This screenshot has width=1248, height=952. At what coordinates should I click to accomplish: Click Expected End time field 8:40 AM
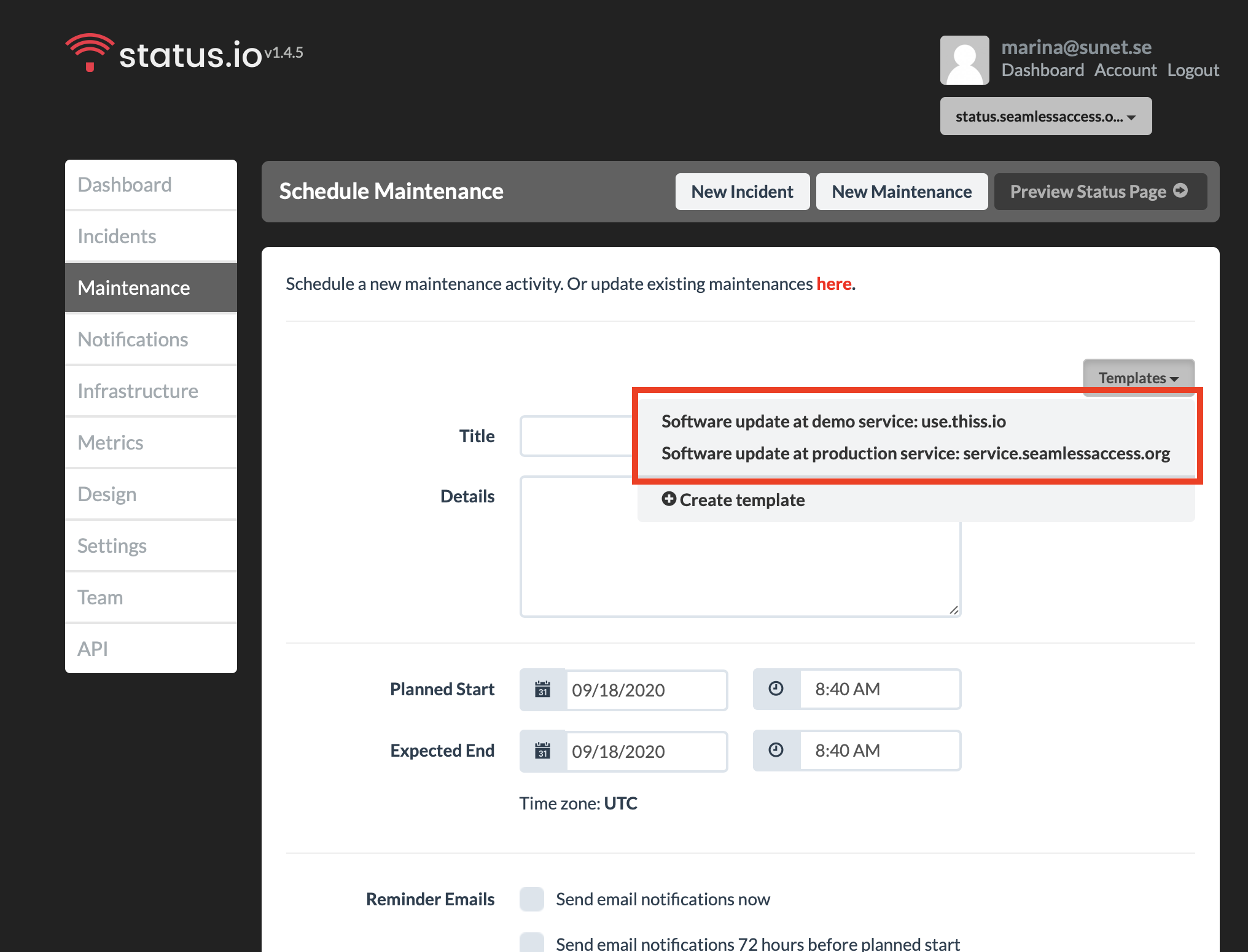click(x=880, y=751)
